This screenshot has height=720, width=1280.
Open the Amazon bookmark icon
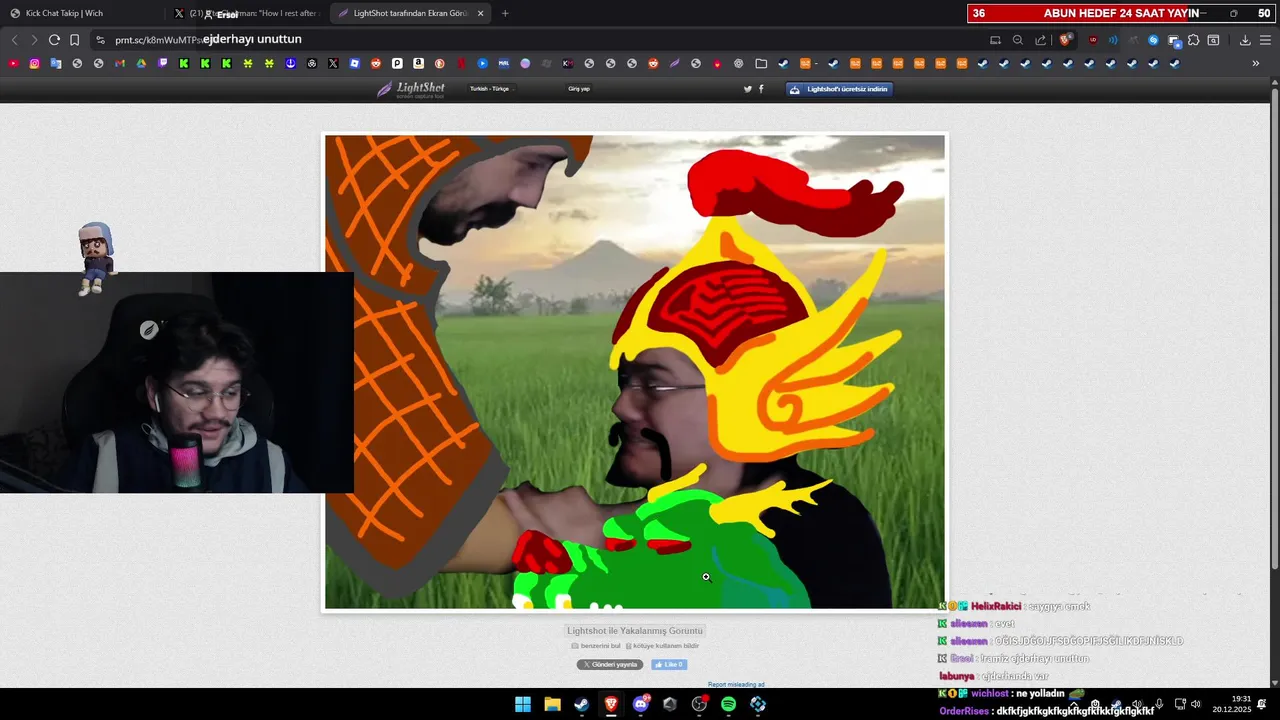[418, 63]
